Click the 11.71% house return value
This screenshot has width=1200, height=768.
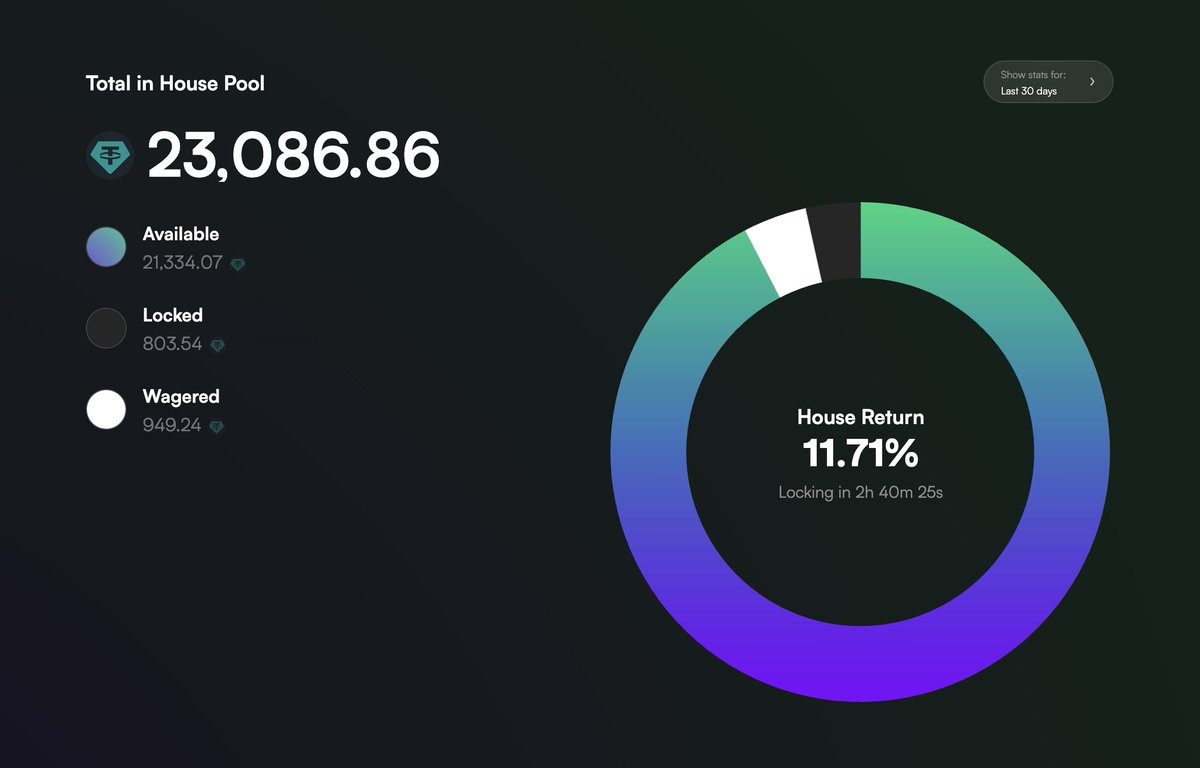(861, 453)
